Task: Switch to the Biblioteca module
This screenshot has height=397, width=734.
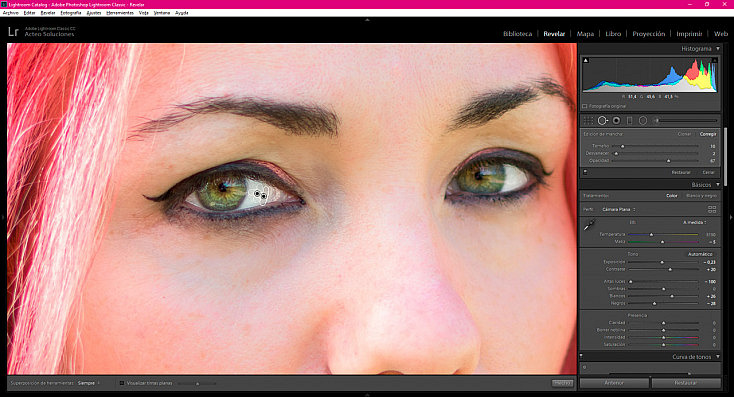Action: (x=517, y=34)
